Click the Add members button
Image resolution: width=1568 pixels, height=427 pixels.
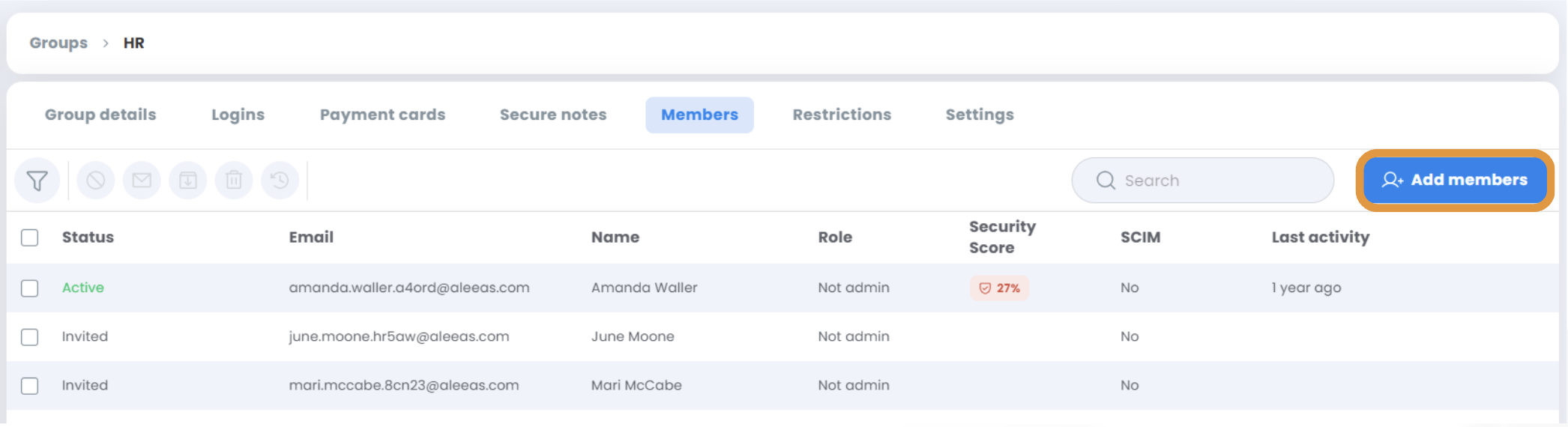tap(1455, 181)
